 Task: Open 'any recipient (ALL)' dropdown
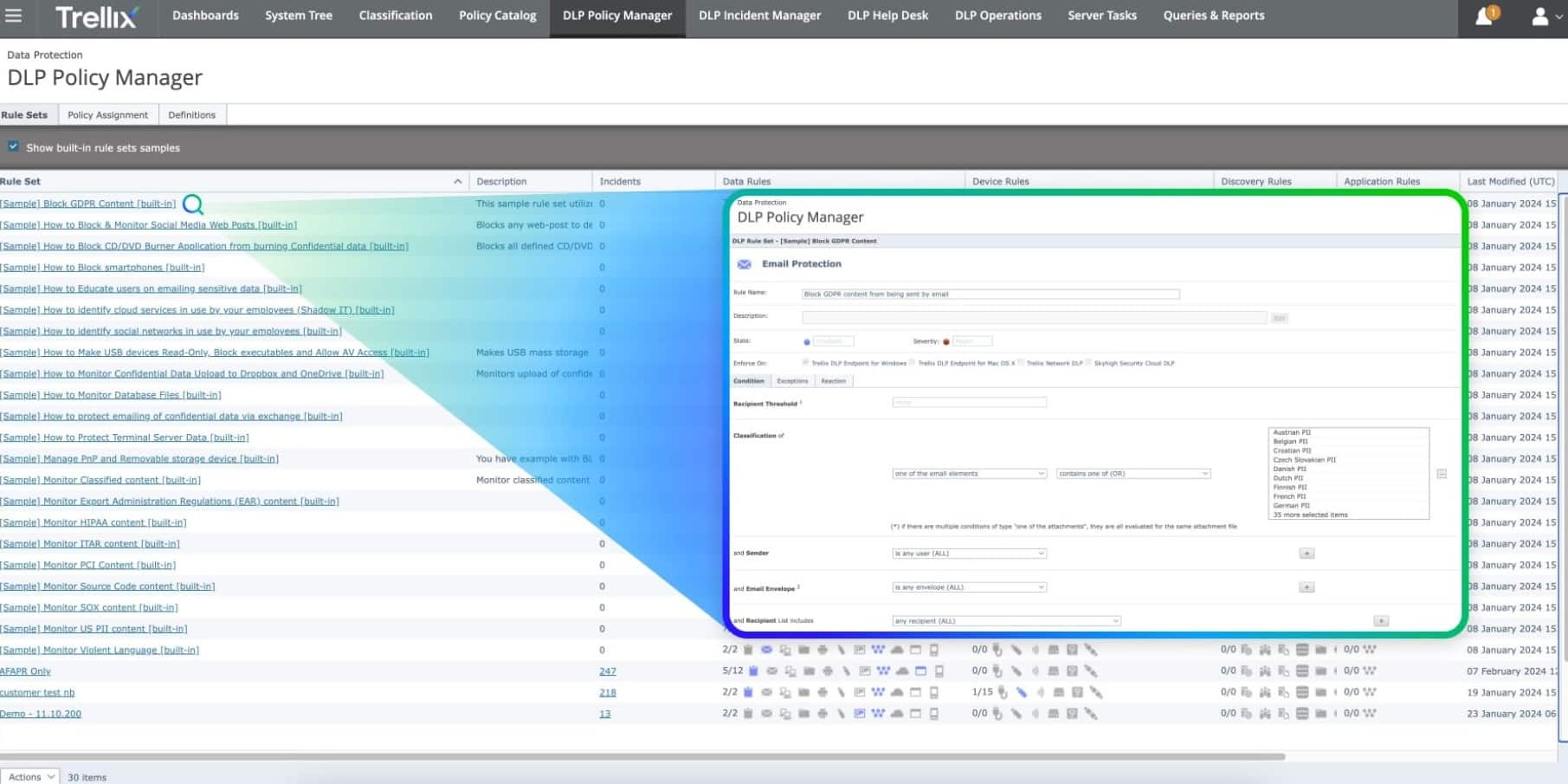[1006, 621]
